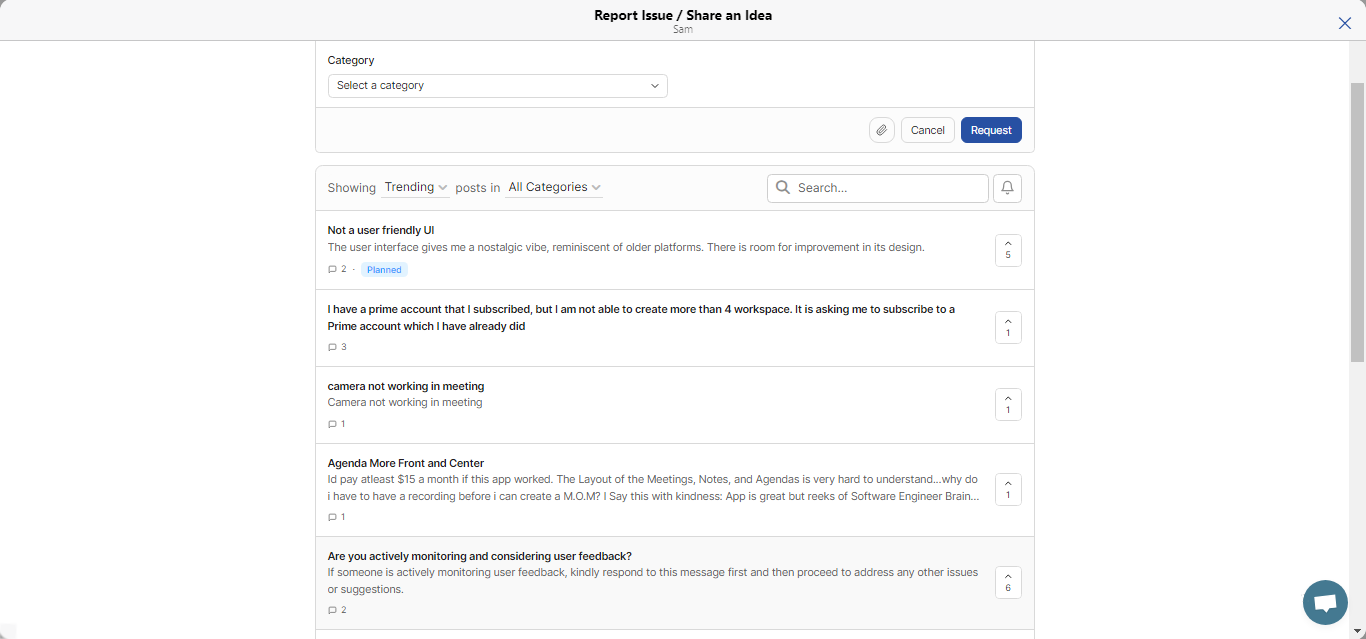Screen dimensions: 1366x639
Task: Open the chat bubble widget
Action: click(x=1325, y=602)
